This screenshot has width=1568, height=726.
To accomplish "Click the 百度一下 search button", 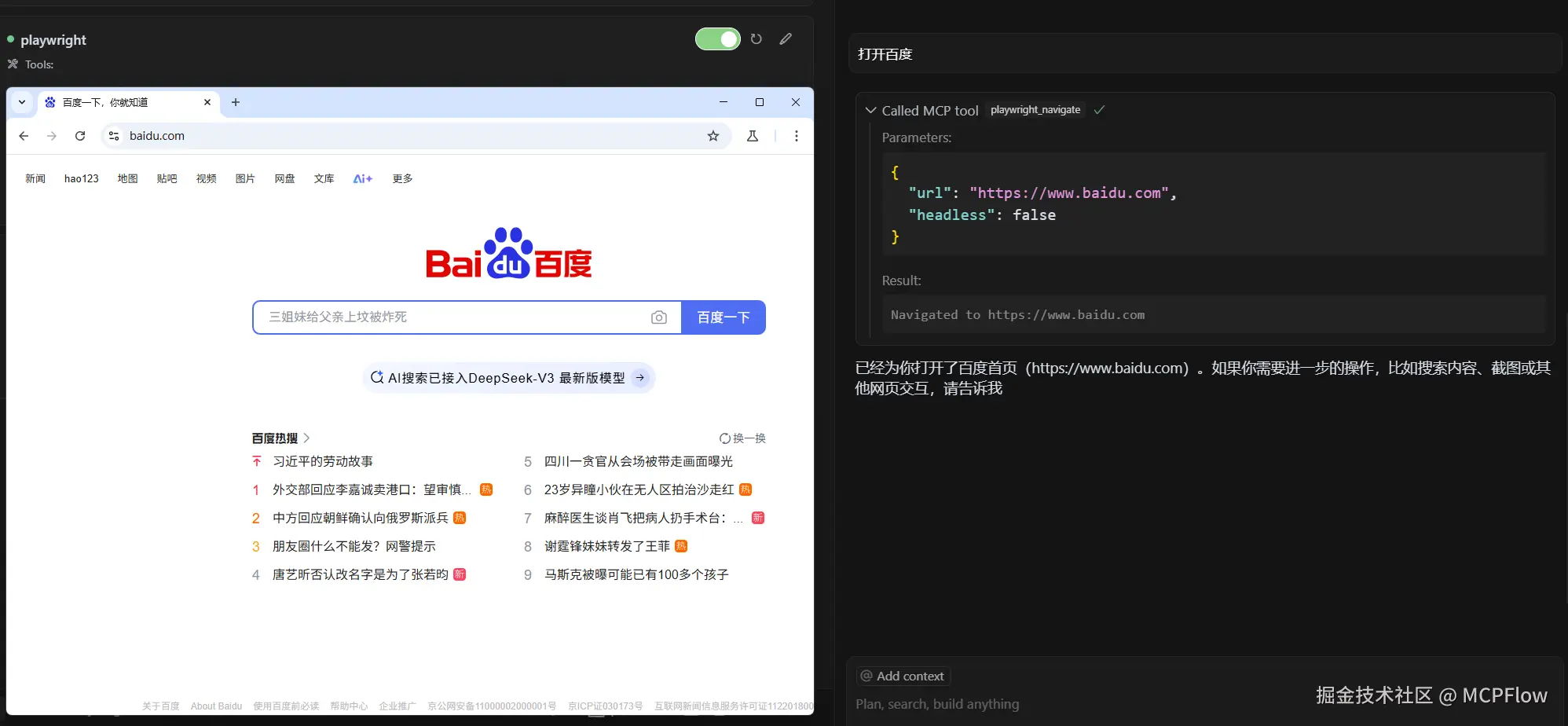I will (724, 317).
